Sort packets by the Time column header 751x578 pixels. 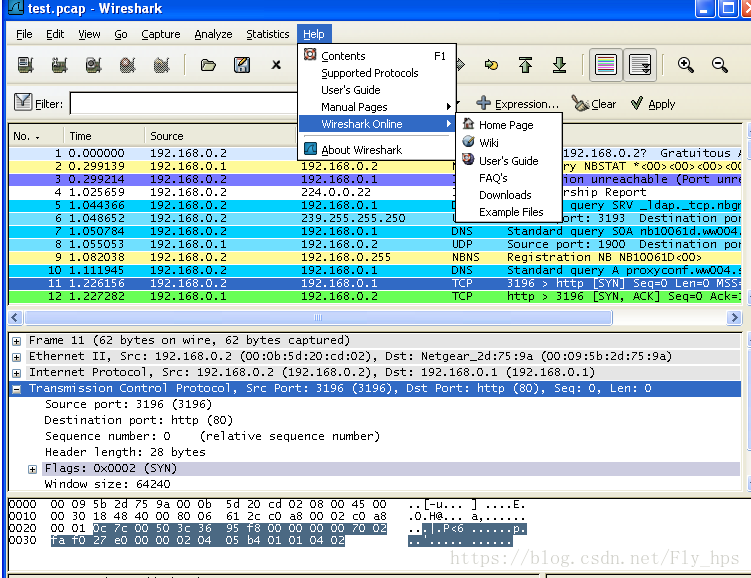[x=104, y=136]
